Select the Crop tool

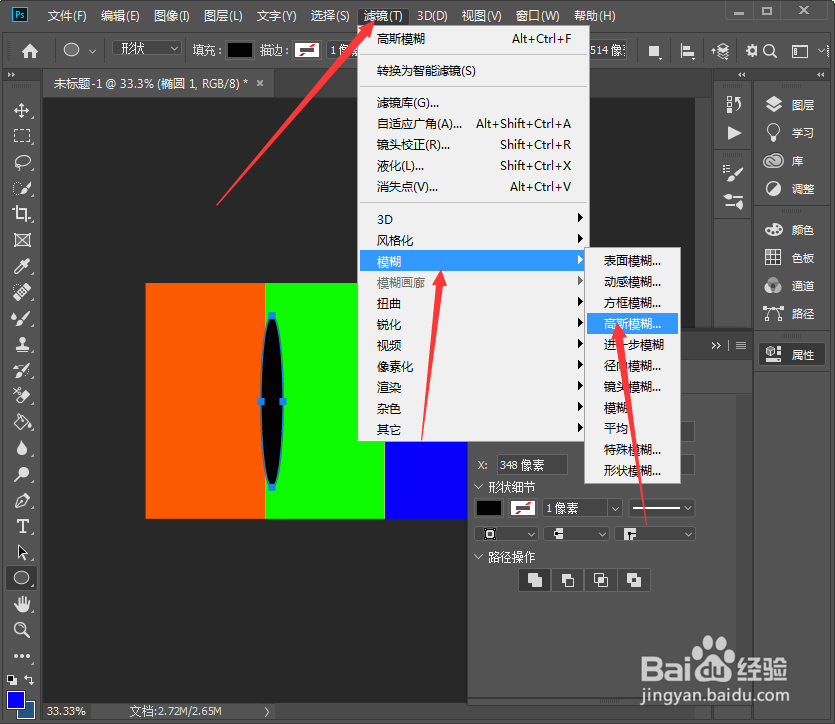[22, 214]
